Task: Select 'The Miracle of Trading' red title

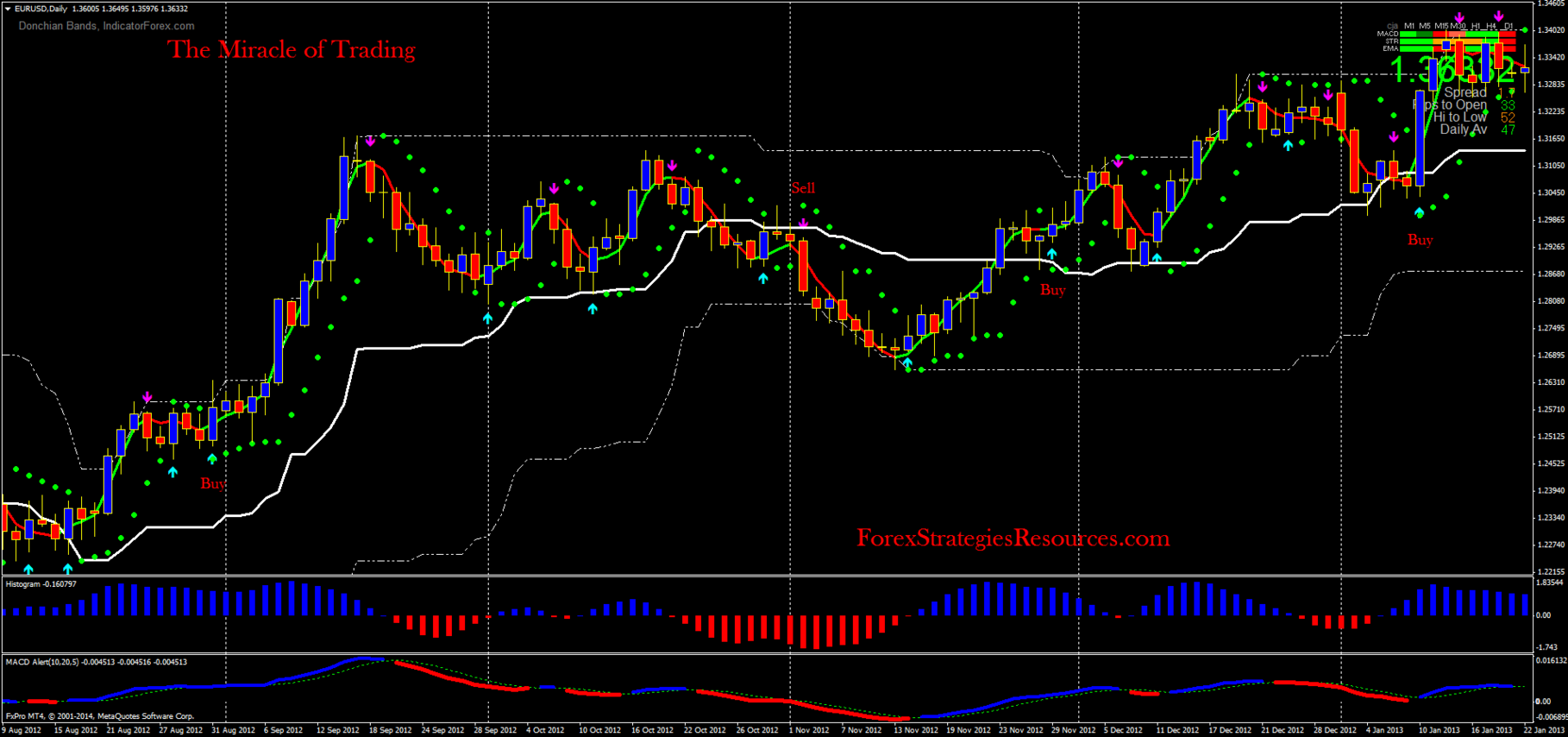Action: [292, 49]
